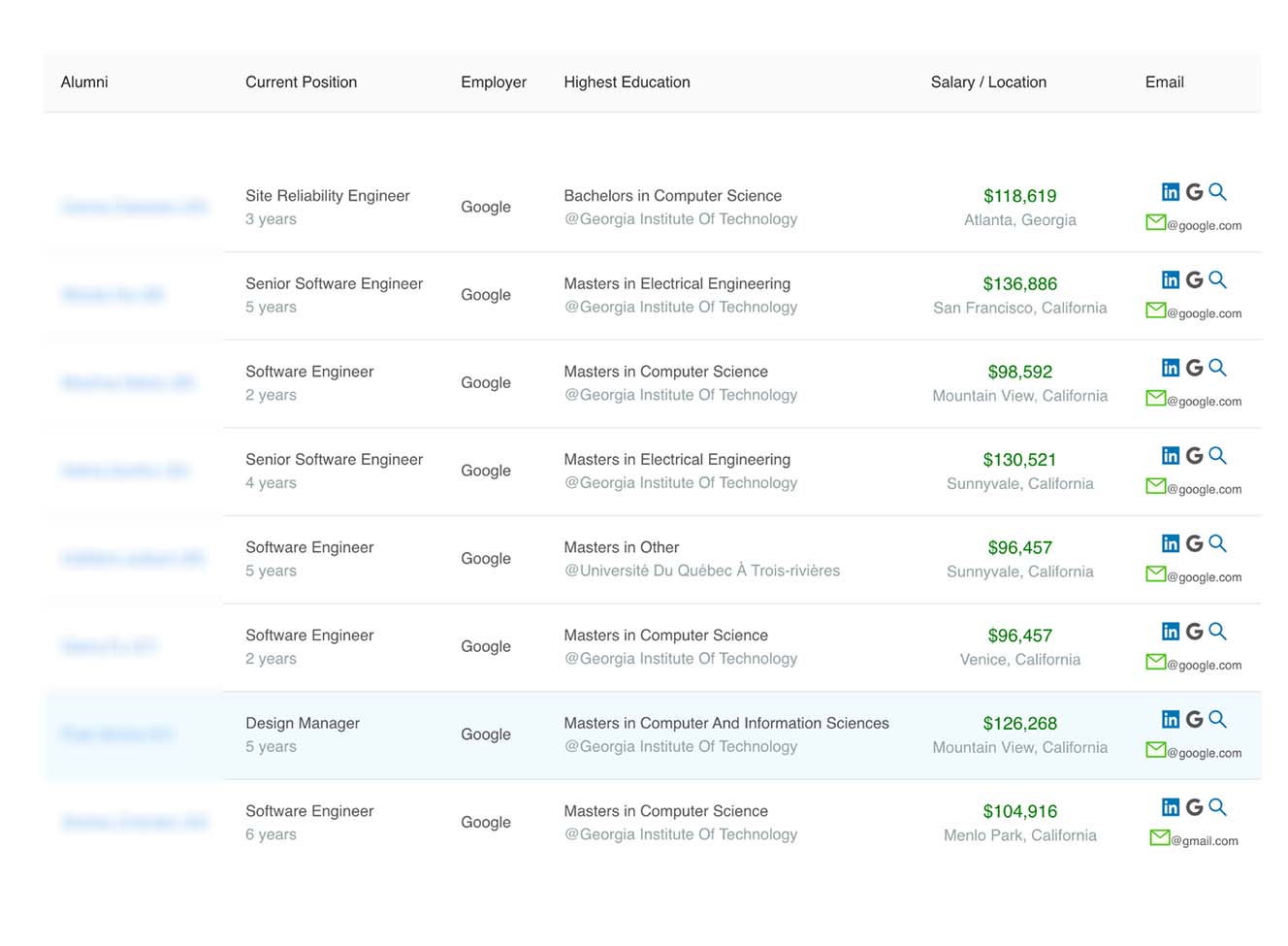Click the Atlanta, Georgia location text
The image size is (1288, 946).
pos(1019,220)
